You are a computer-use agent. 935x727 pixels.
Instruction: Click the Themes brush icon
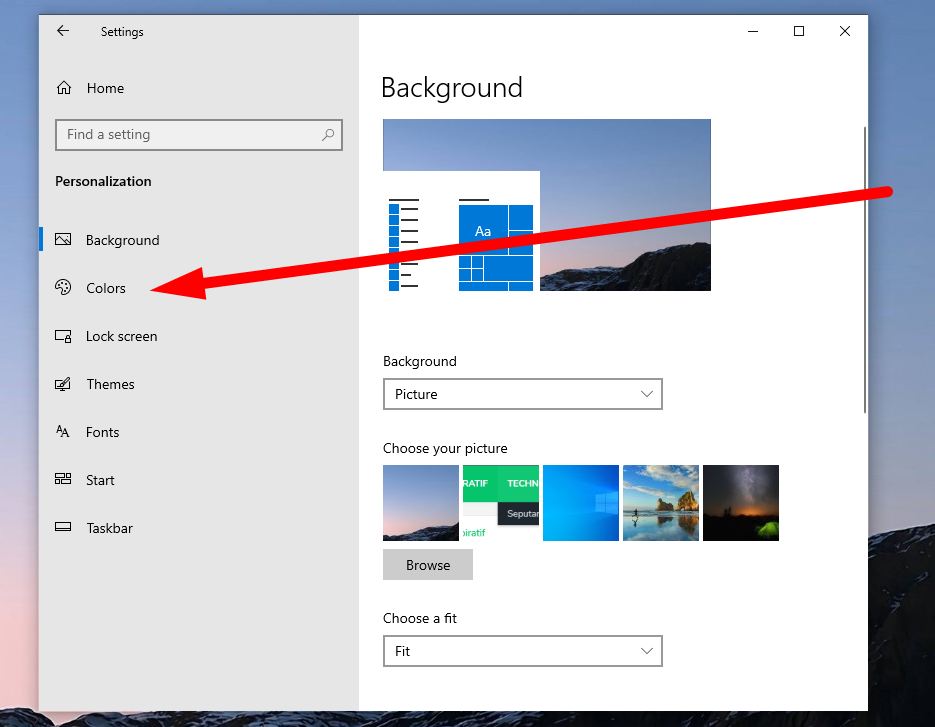pos(62,384)
